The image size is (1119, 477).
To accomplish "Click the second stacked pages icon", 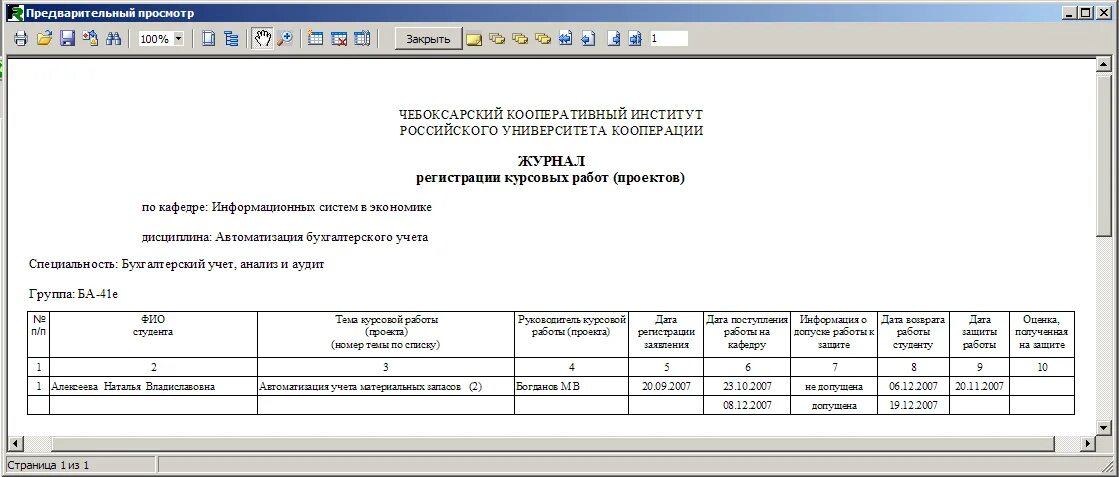I will tap(520, 39).
